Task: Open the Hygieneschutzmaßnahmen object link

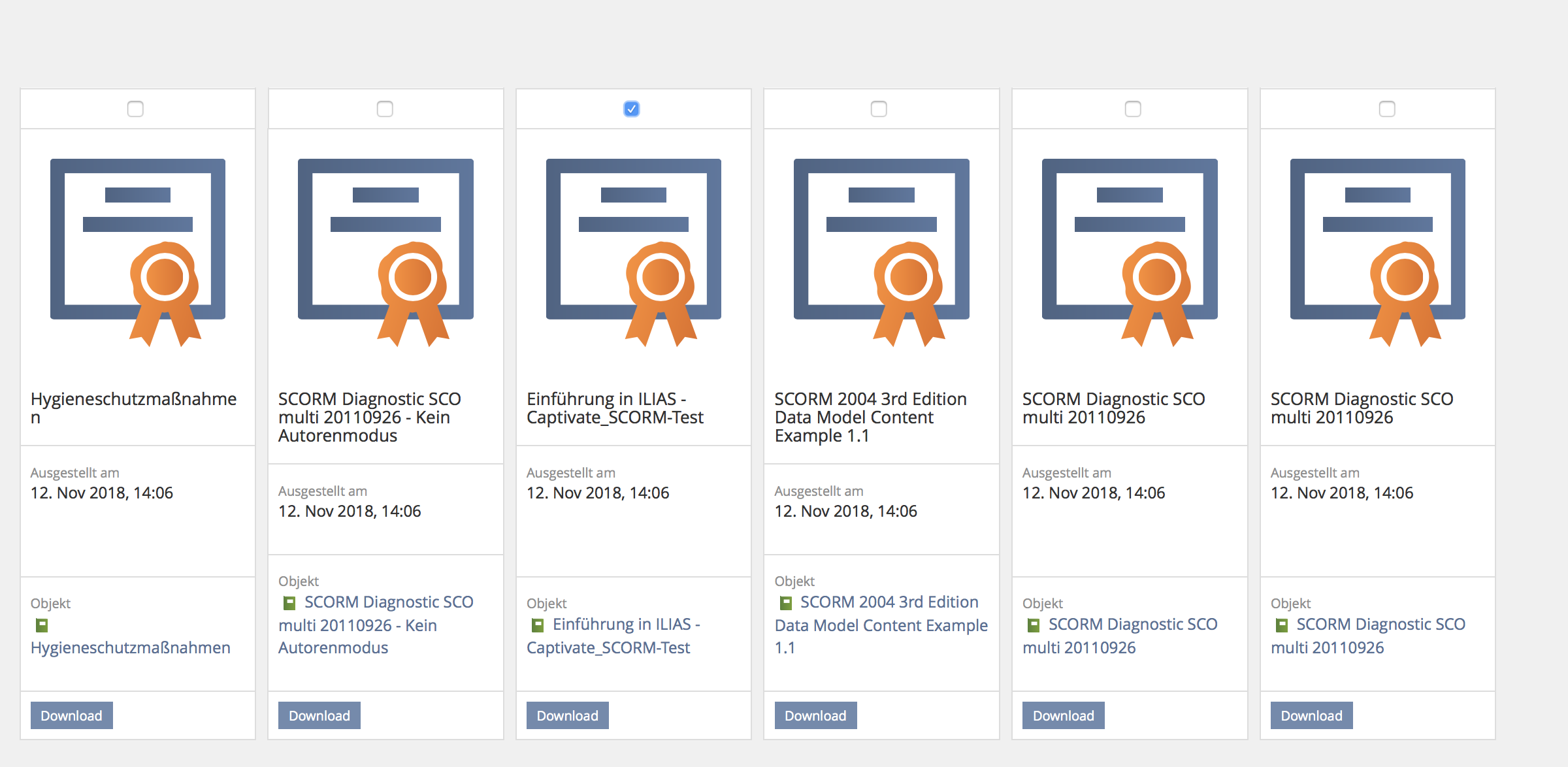Action: [x=130, y=647]
